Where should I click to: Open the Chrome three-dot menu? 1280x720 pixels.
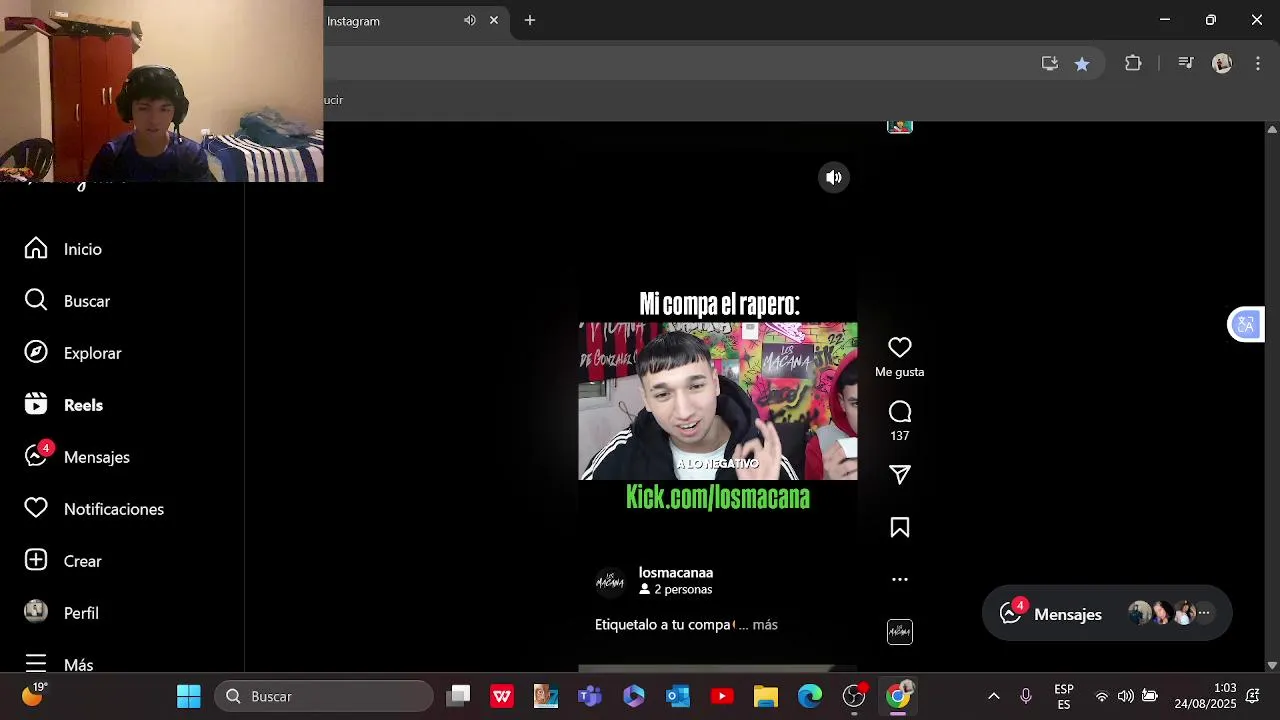click(1258, 63)
